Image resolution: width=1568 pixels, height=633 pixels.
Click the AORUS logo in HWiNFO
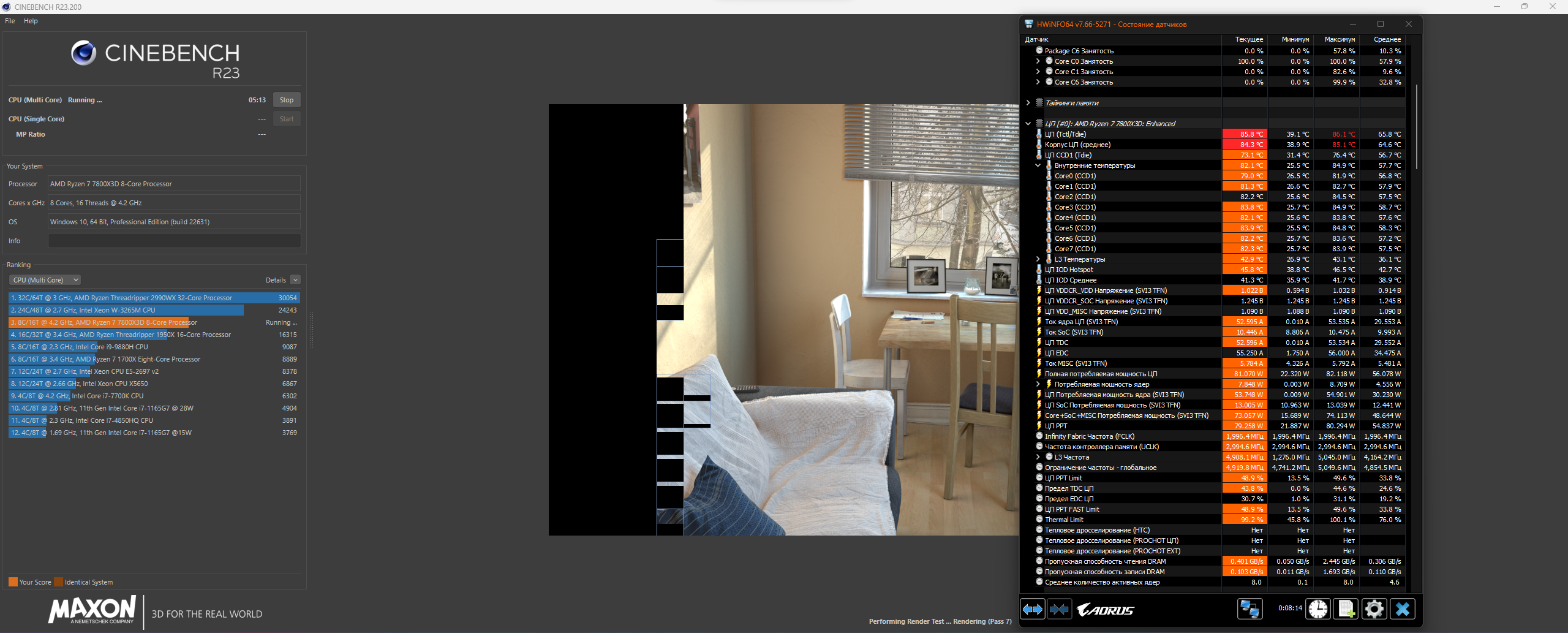point(1105,610)
